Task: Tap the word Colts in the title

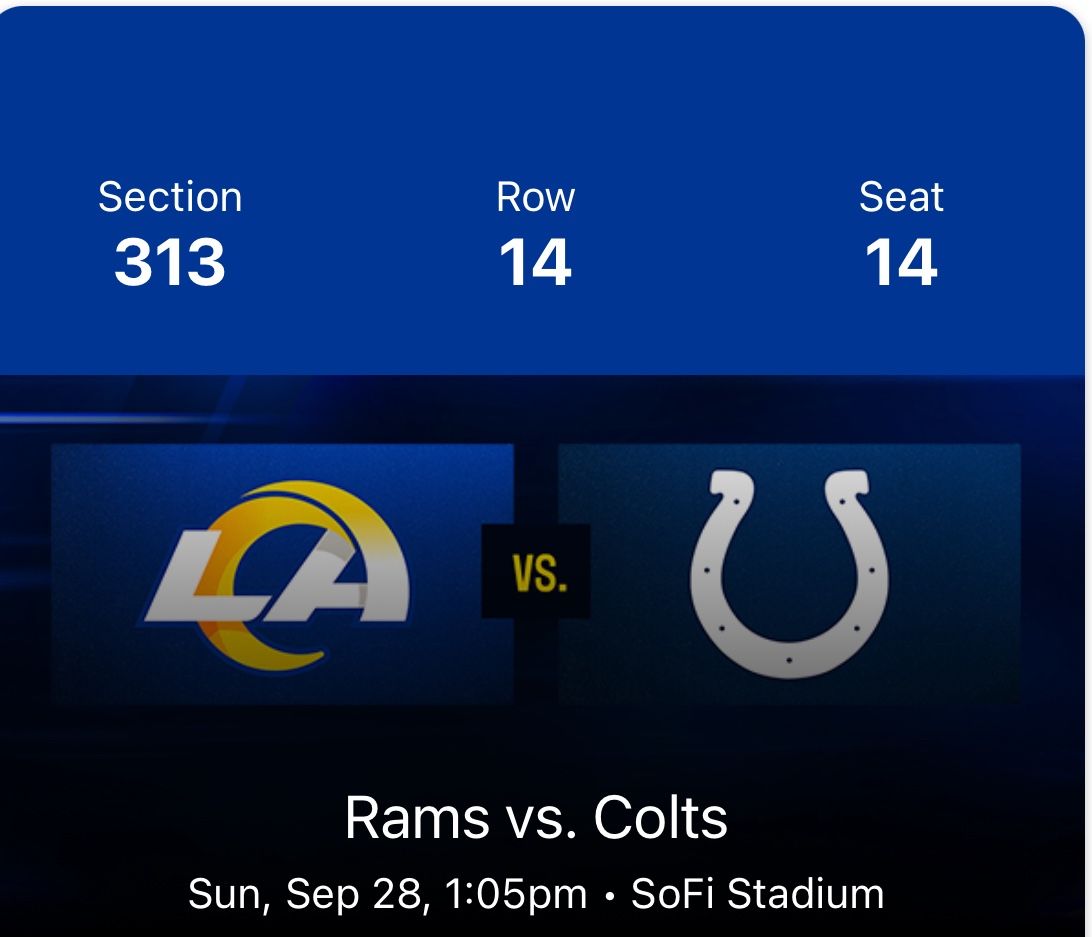Action: 660,819
